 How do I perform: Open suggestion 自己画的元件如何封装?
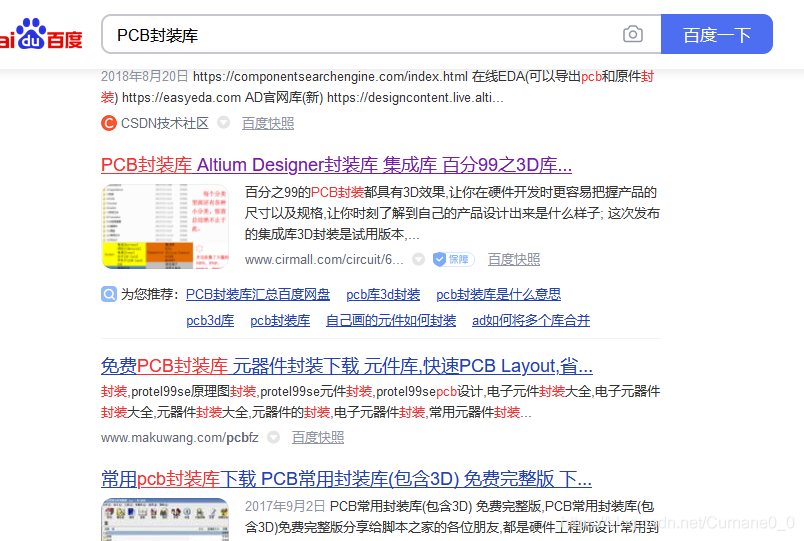[391, 320]
